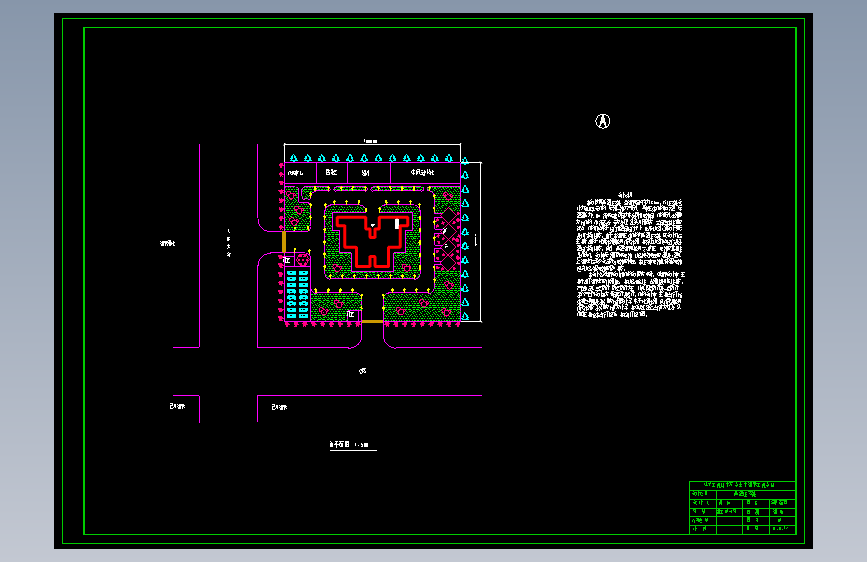The image size is (867, 562).
Task: Click the circled A symbol
Action: (x=603, y=121)
